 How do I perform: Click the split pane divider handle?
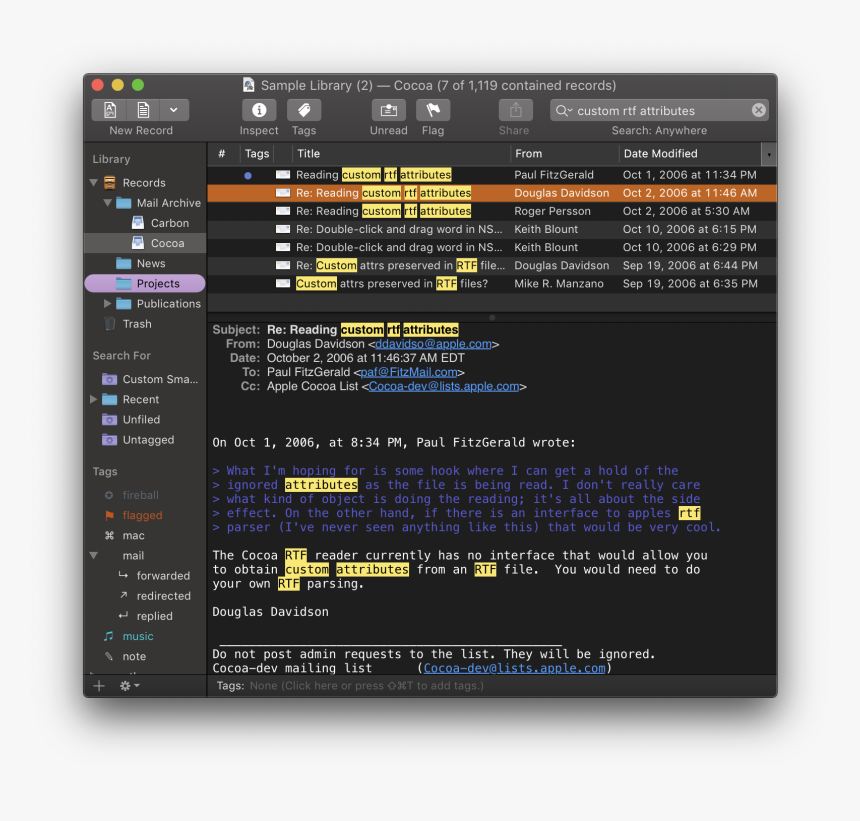[x=492, y=318]
